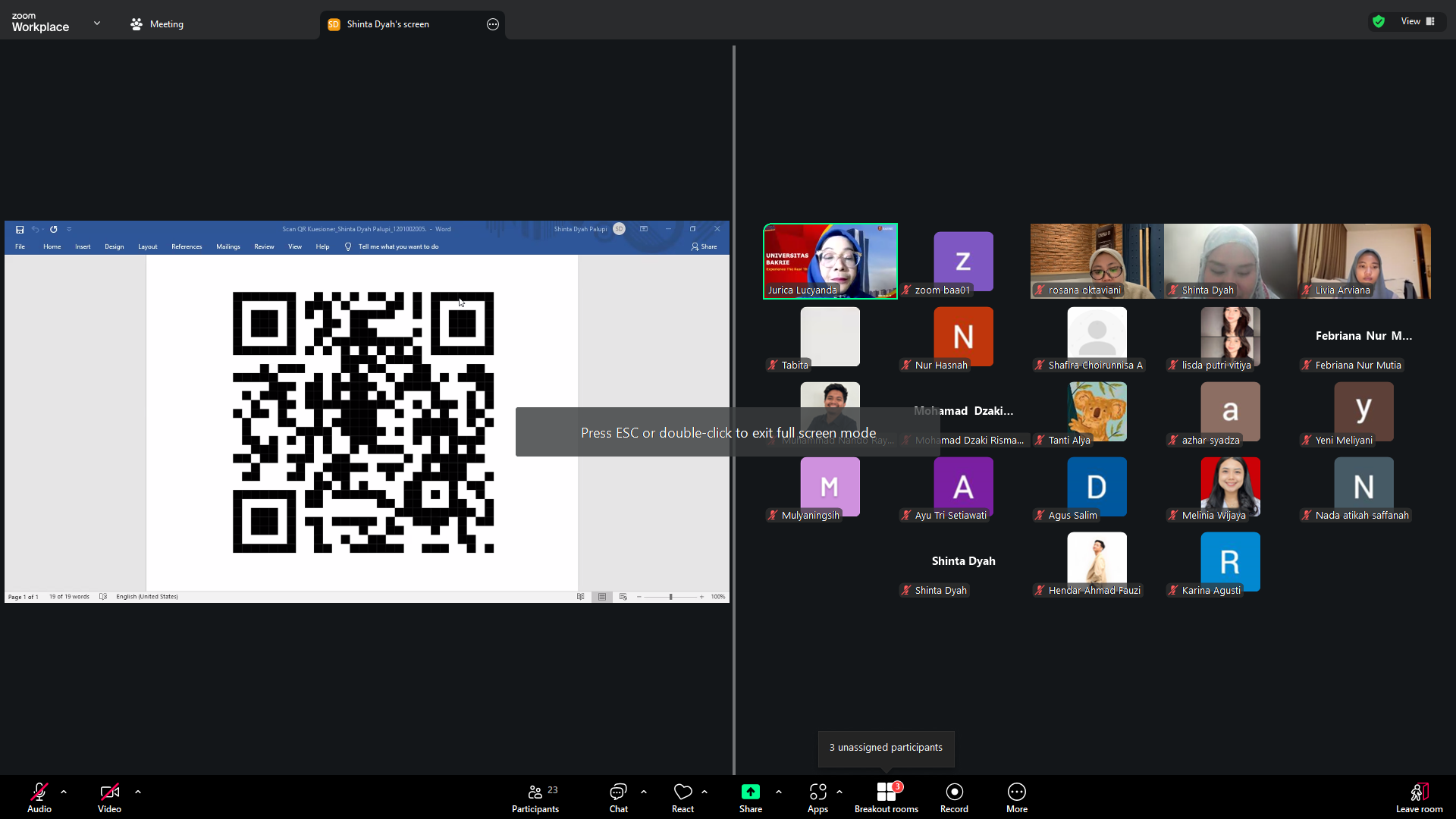Click the Word Zoom Out minus button
The width and height of the screenshot is (1456, 819).
click(639, 597)
